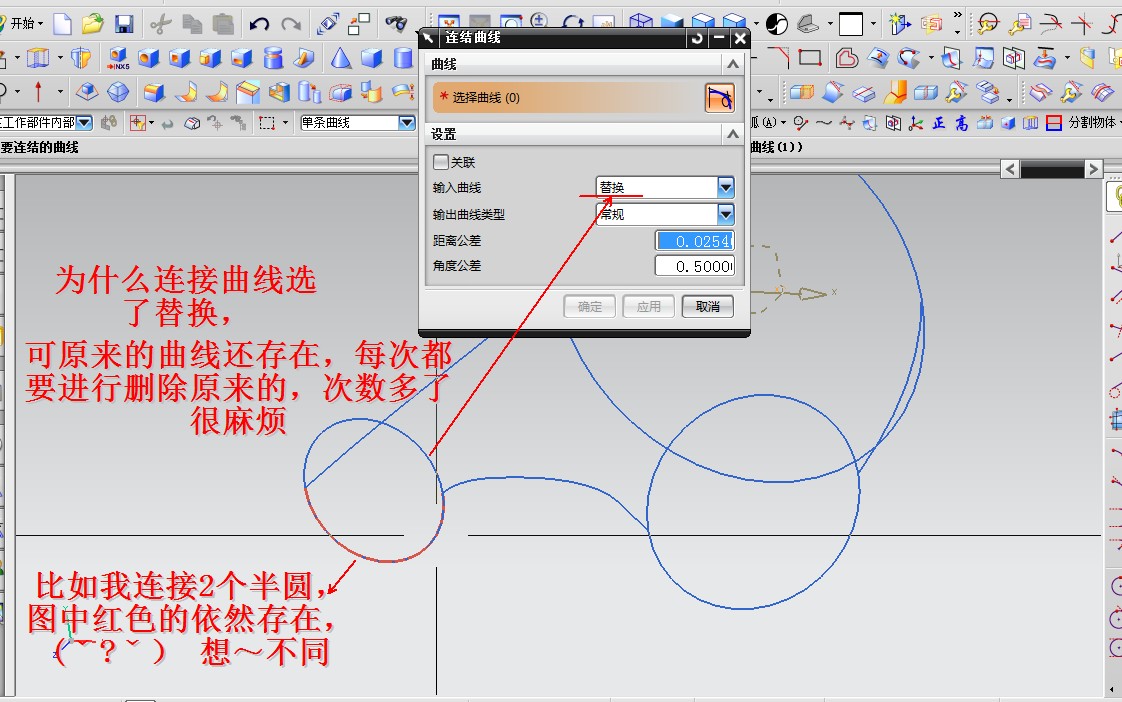Select the NX5 hole feature icon

tap(118, 58)
